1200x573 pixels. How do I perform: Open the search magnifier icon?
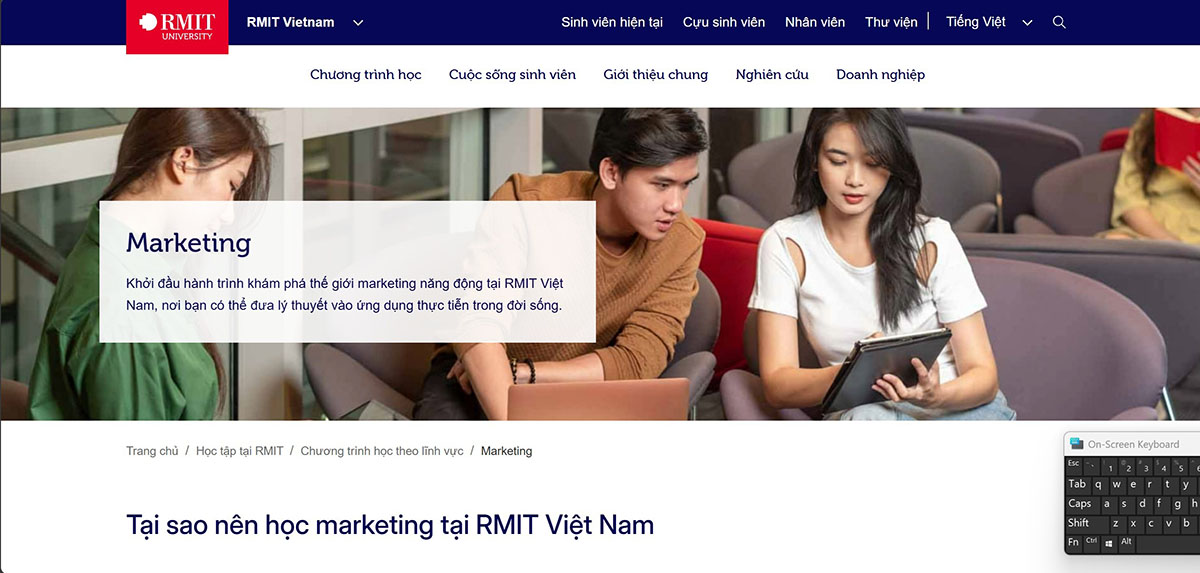[x=1060, y=22]
